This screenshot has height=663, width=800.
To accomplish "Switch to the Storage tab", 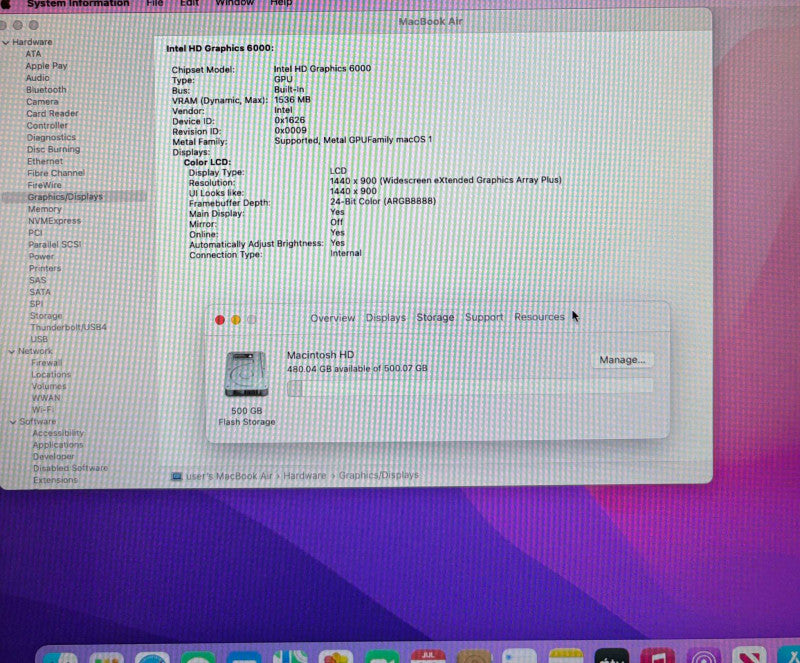I will tap(435, 317).
